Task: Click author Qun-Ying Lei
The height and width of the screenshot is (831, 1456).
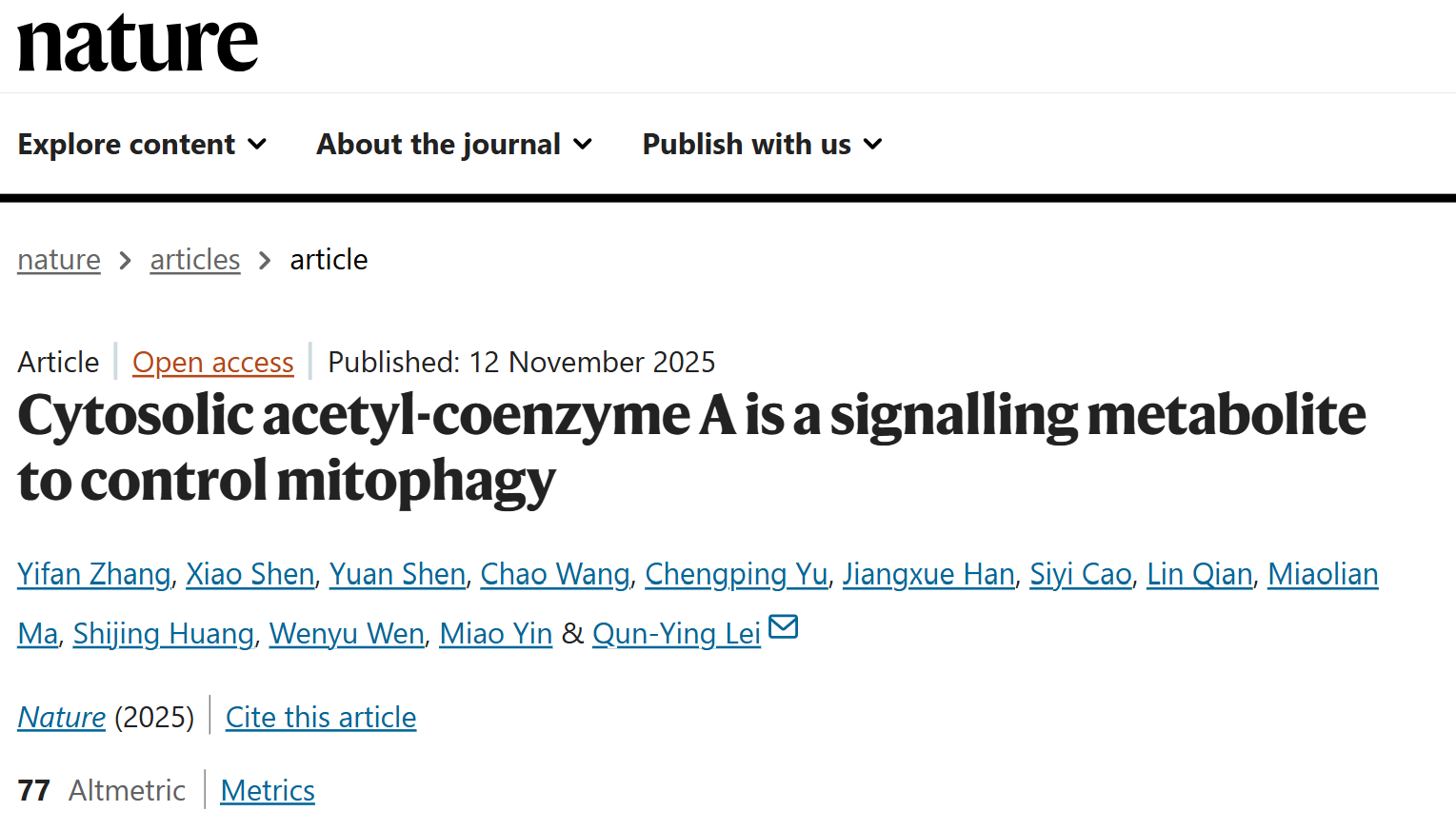Action: point(676,634)
